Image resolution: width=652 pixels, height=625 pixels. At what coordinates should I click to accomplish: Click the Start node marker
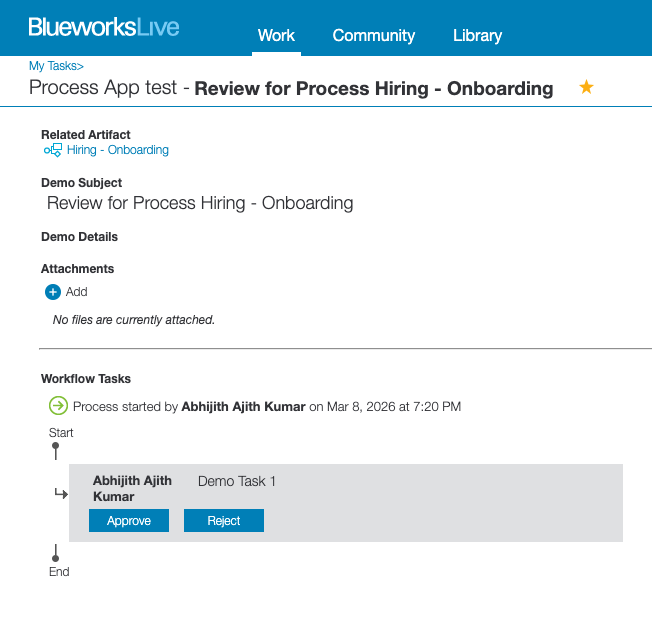pos(56,451)
